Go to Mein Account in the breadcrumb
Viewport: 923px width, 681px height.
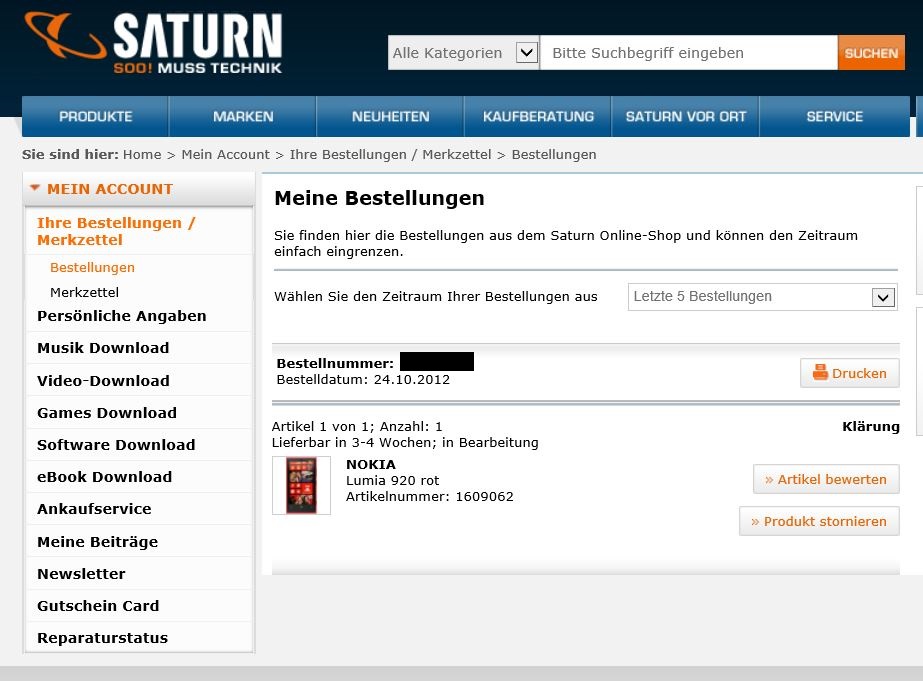(225, 155)
